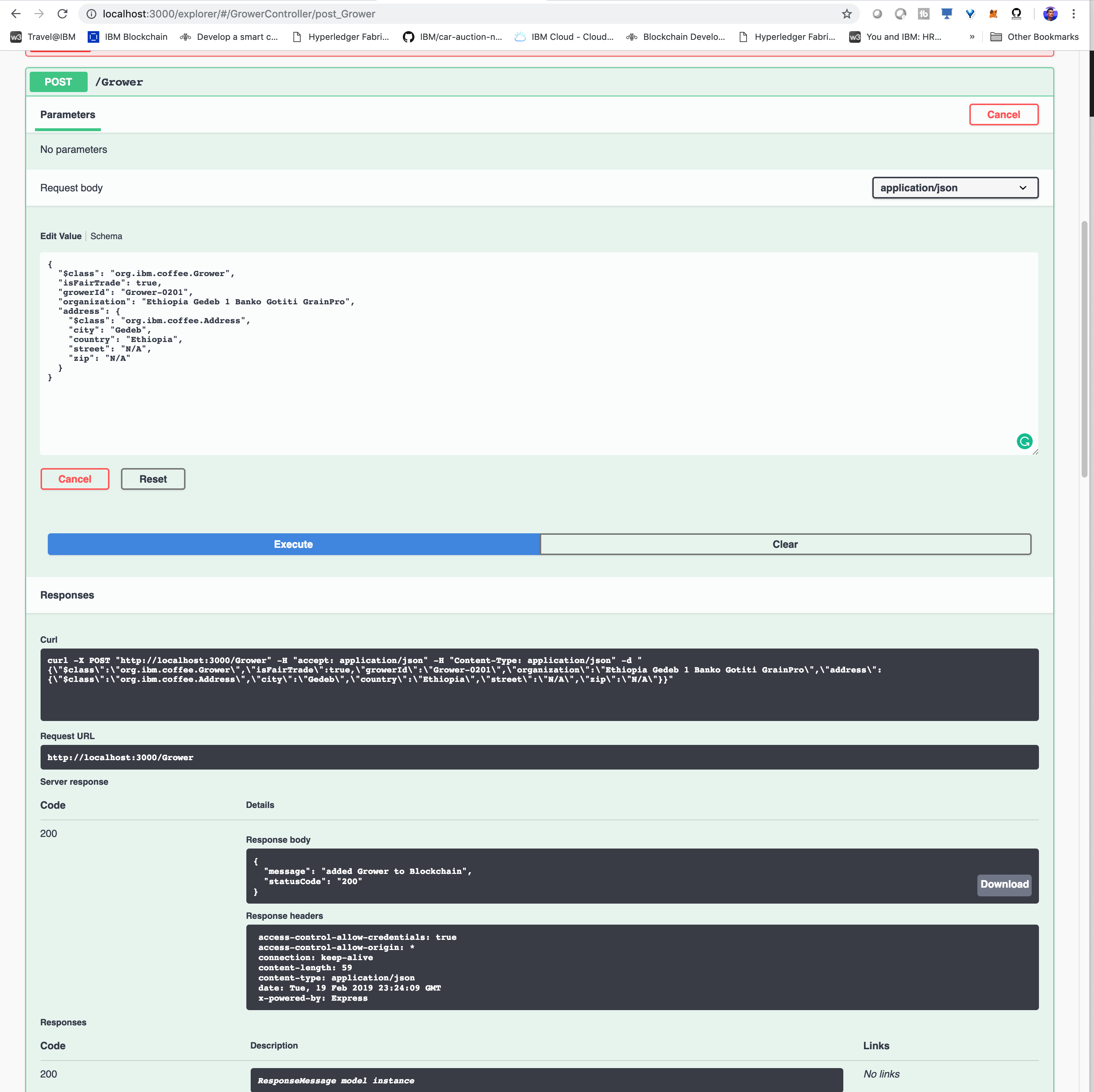Bookmark this page with star icon
This screenshot has height=1092, width=1094.
[x=847, y=14]
